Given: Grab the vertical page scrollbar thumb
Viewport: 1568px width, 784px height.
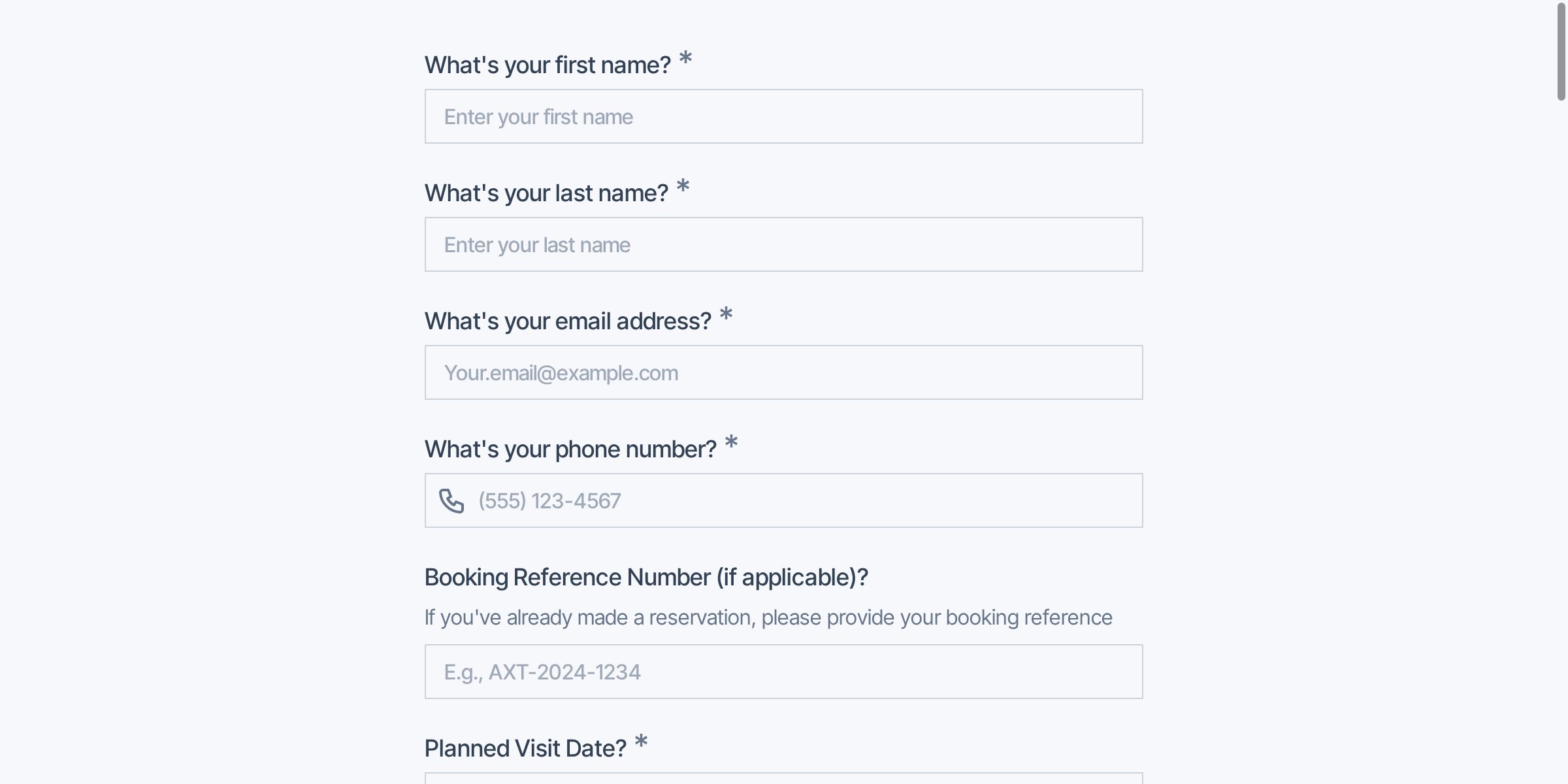Looking at the screenshot, I should tap(1561, 52).
